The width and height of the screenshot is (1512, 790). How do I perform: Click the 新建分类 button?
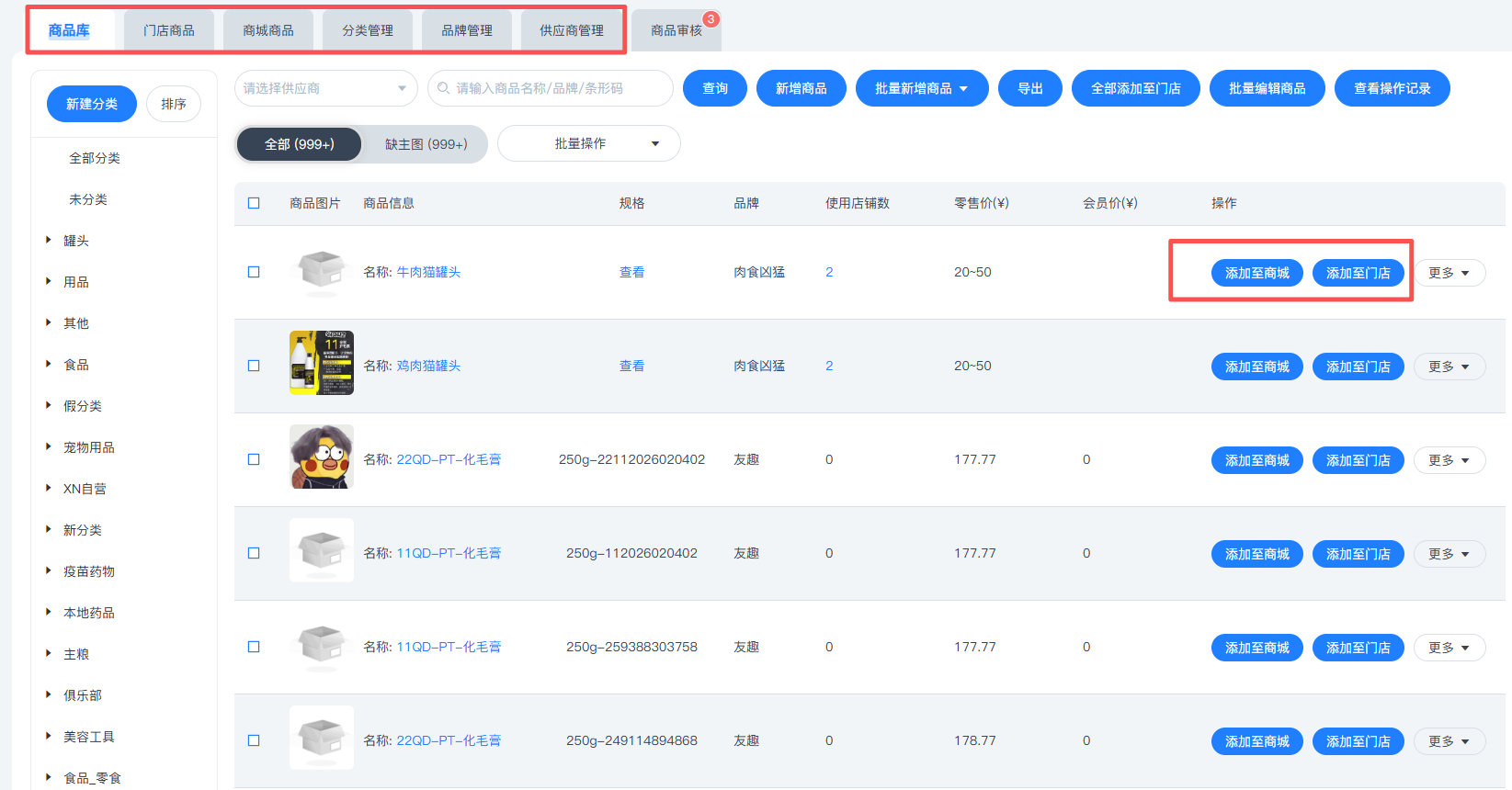coord(92,104)
